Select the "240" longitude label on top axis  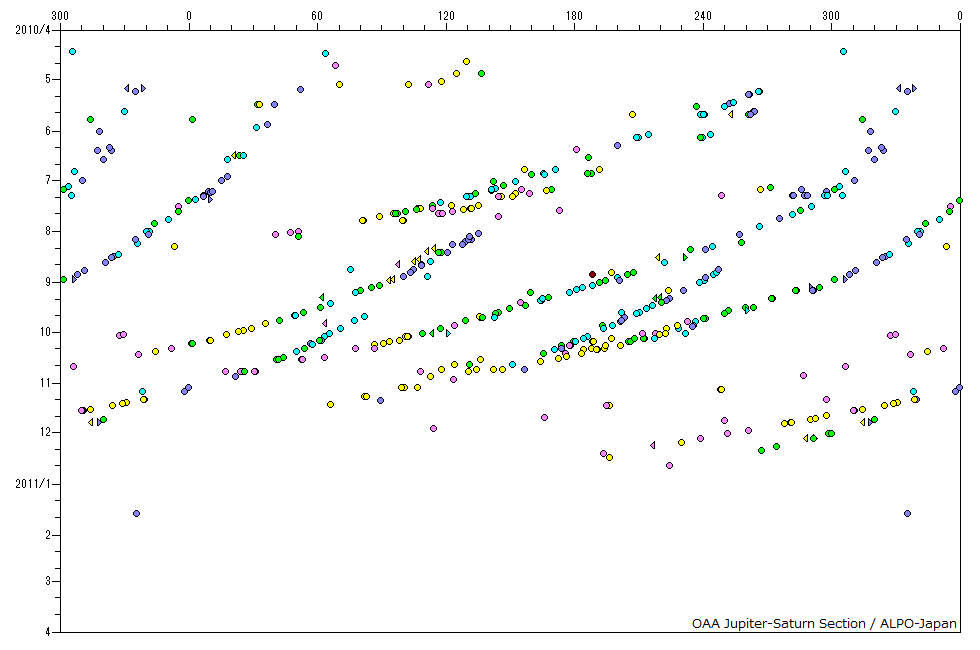[702, 16]
